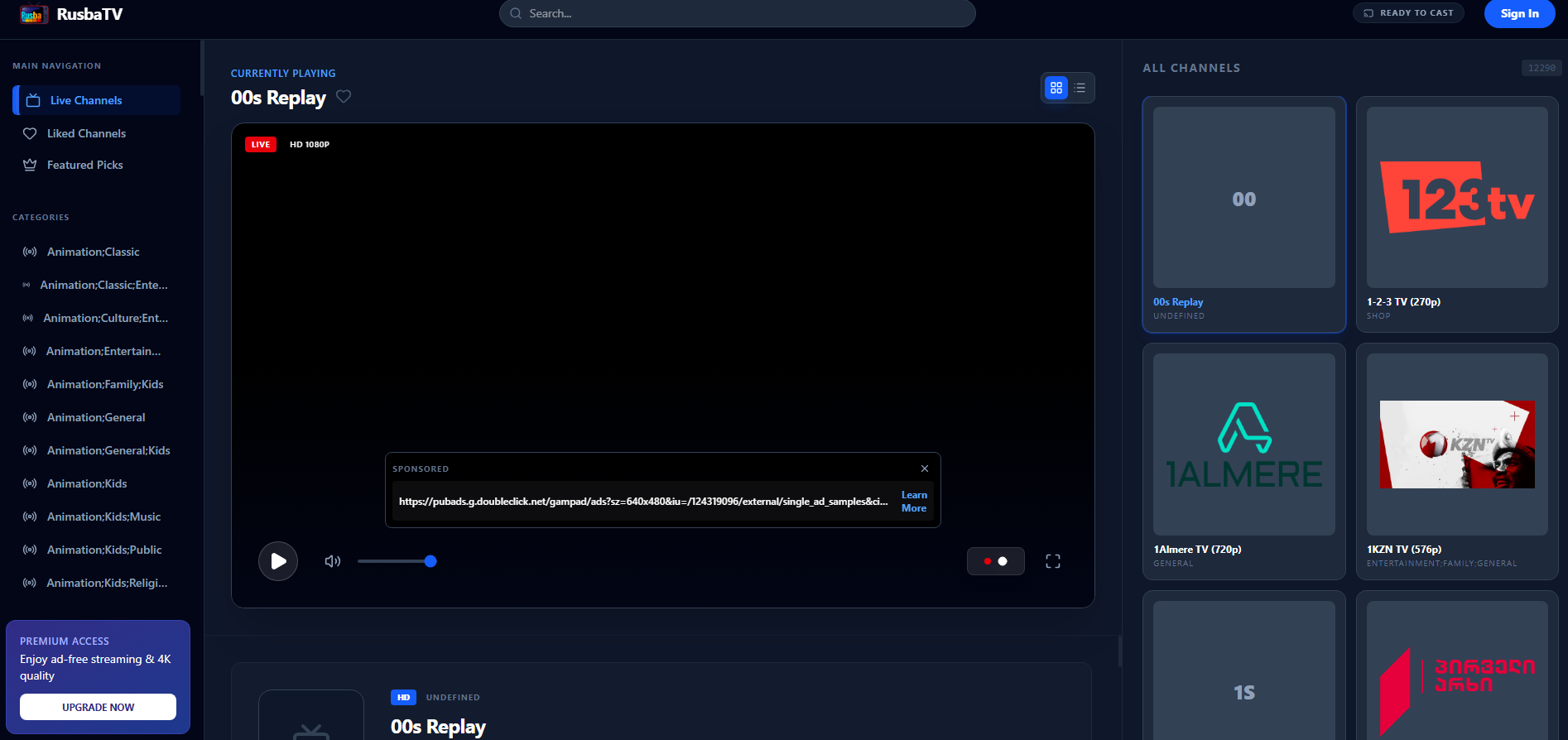
Task: Open the 1KZN TV (576p) channel card
Action: (x=1457, y=462)
